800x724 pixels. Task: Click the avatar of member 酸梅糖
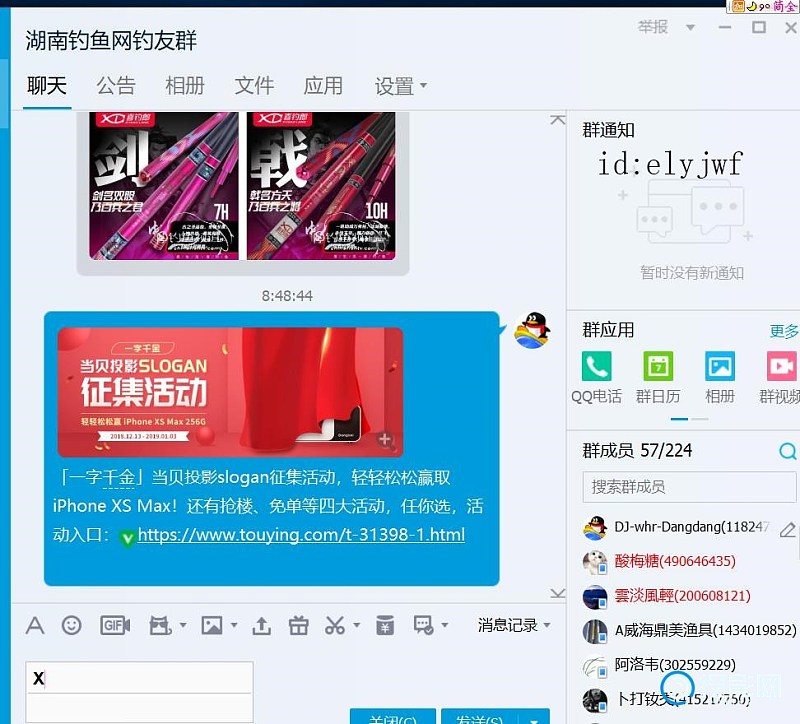point(595,562)
